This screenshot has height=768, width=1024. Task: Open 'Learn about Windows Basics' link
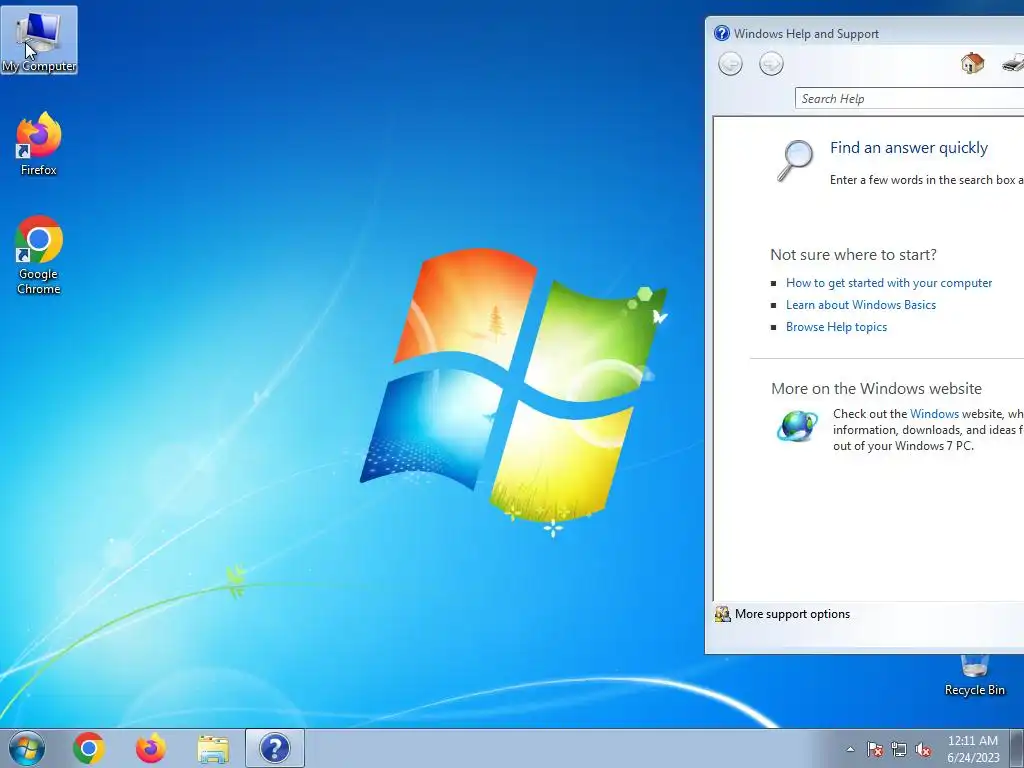click(861, 305)
